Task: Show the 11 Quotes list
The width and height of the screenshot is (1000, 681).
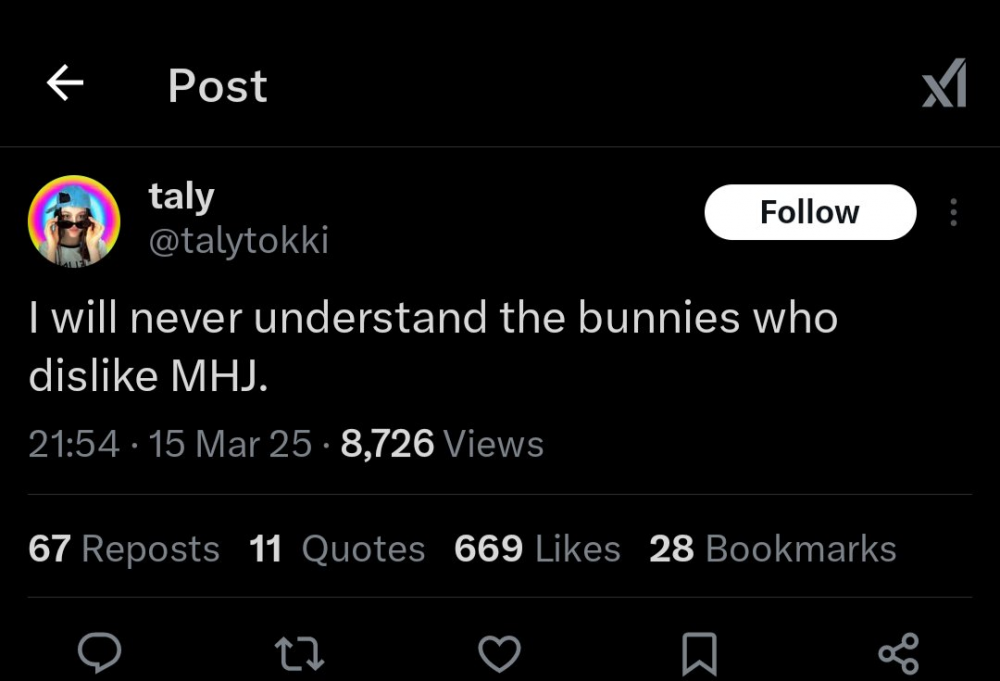Action: click(337, 548)
